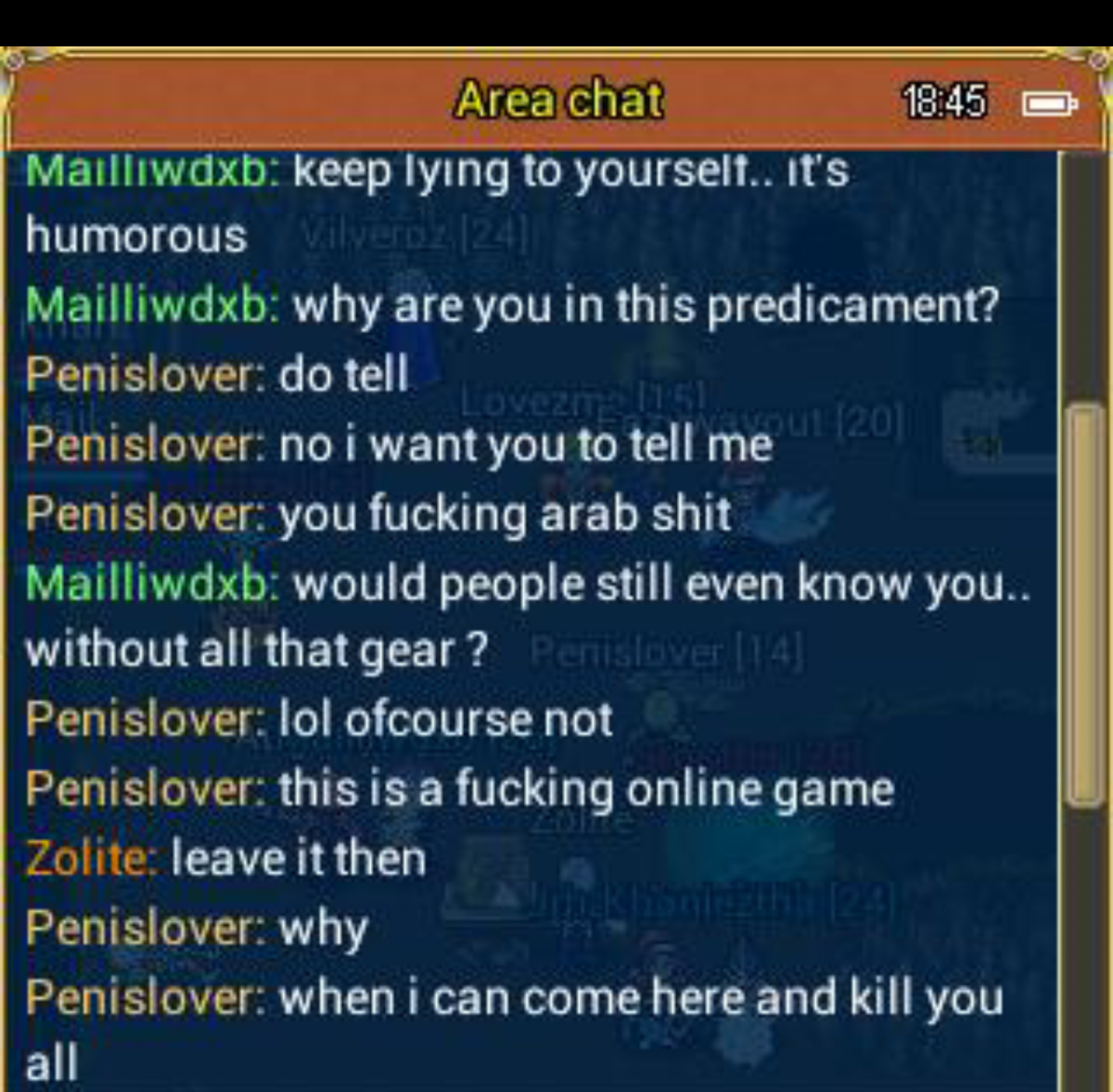The width and height of the screenshot is (1113, 1092).
Task: Click the 'do tell' message
Action: coord(343,375)
